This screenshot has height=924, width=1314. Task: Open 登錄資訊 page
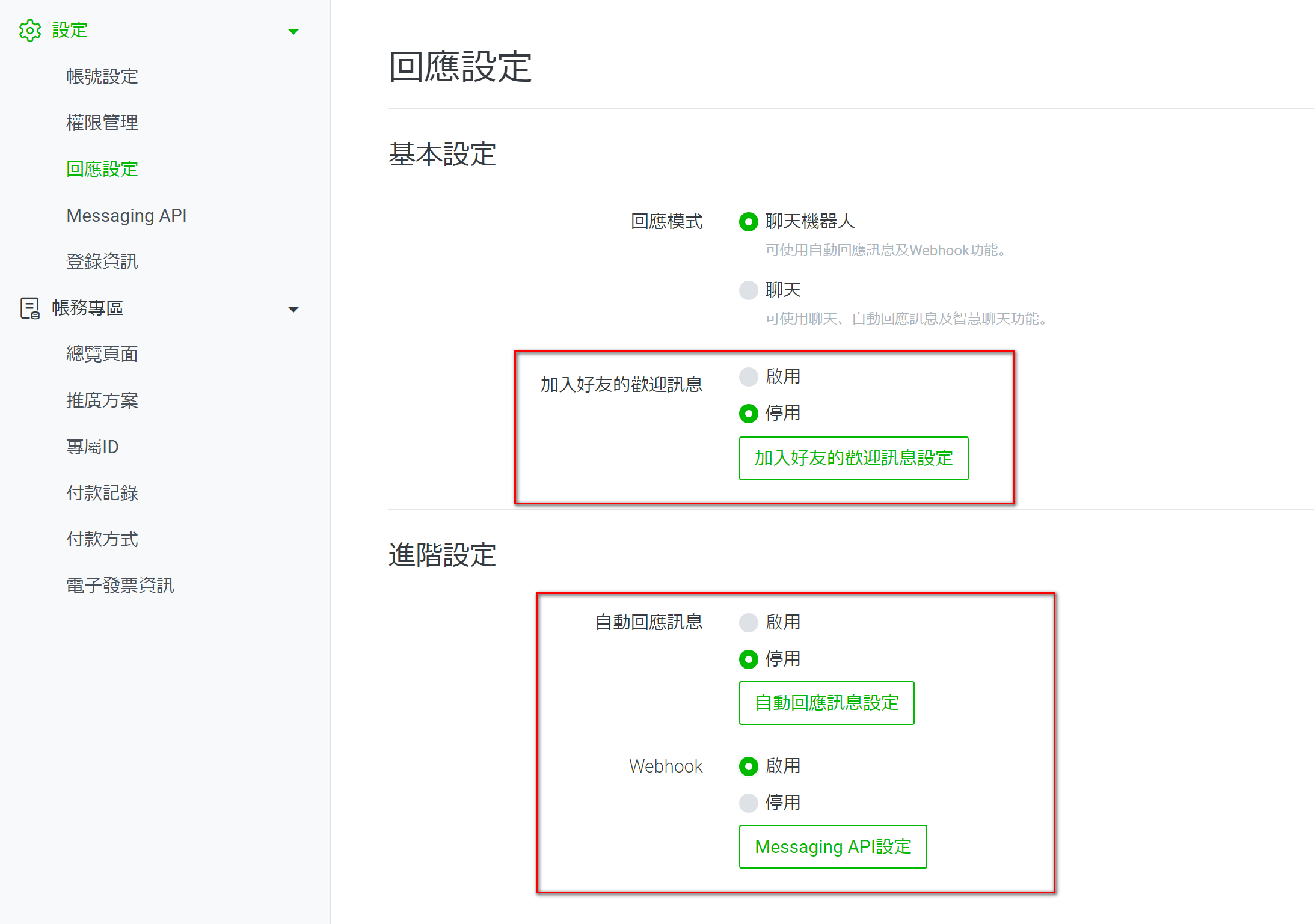(x=102, y=261)
